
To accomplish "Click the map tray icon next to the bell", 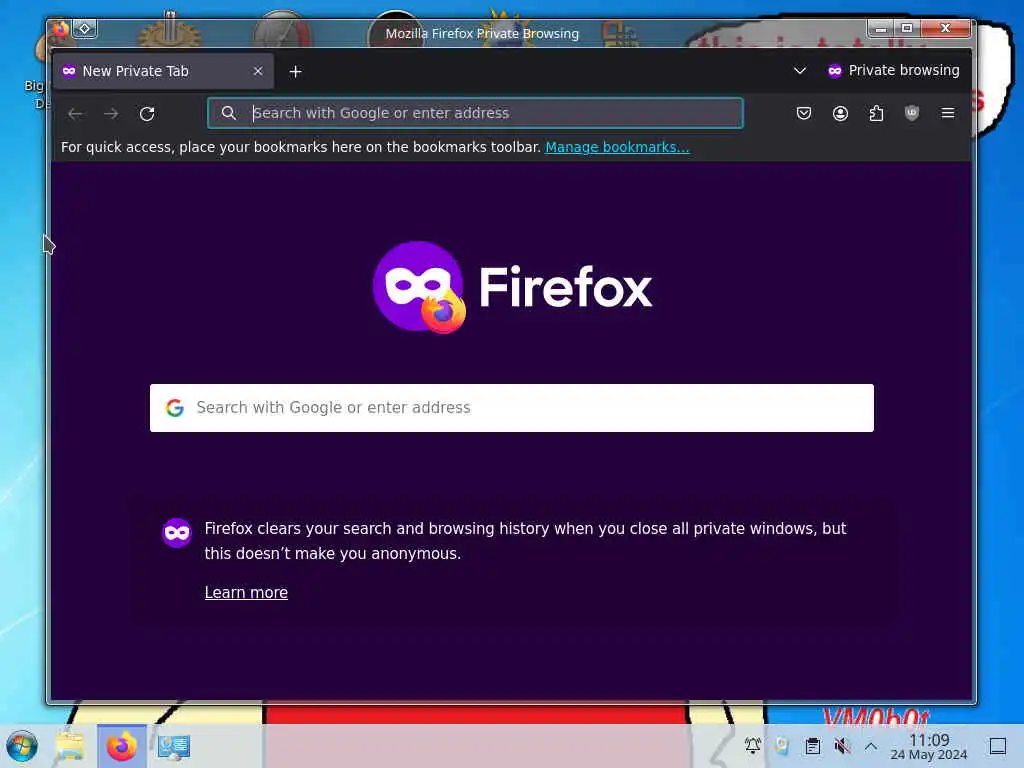I will [782, 745].
